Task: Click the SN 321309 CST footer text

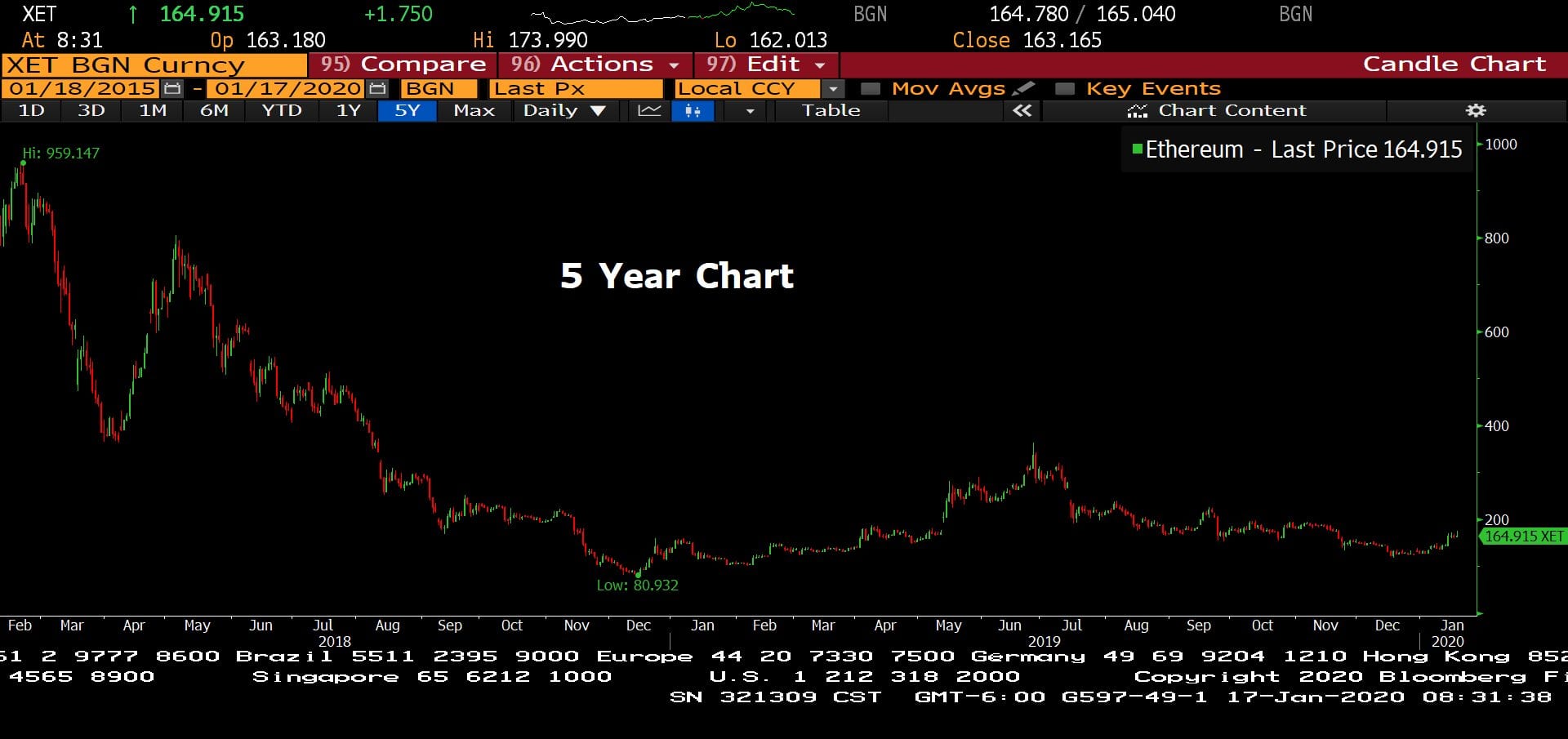Action: click(x=776, y=697)
